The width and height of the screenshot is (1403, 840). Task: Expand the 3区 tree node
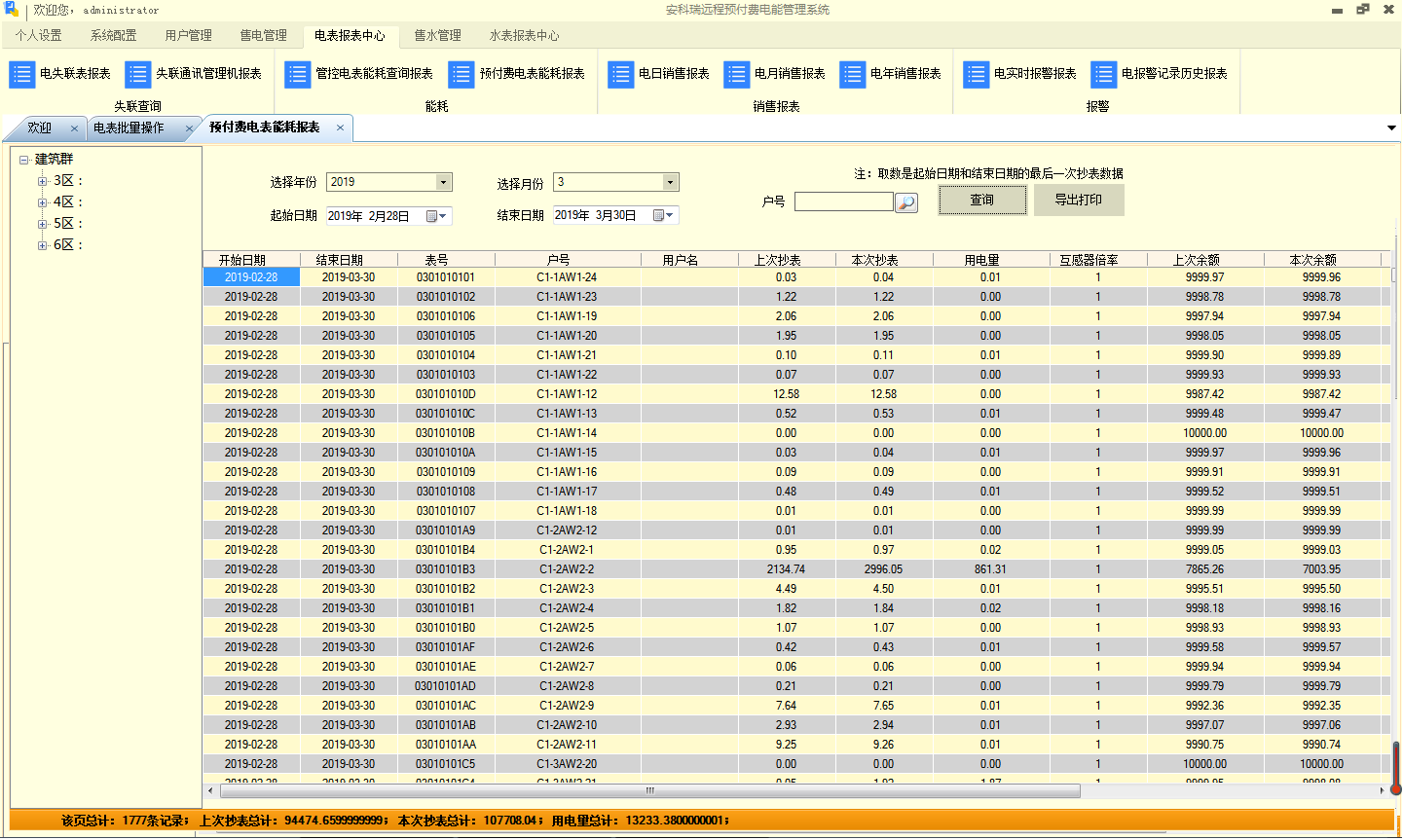[x=42, y=181]
